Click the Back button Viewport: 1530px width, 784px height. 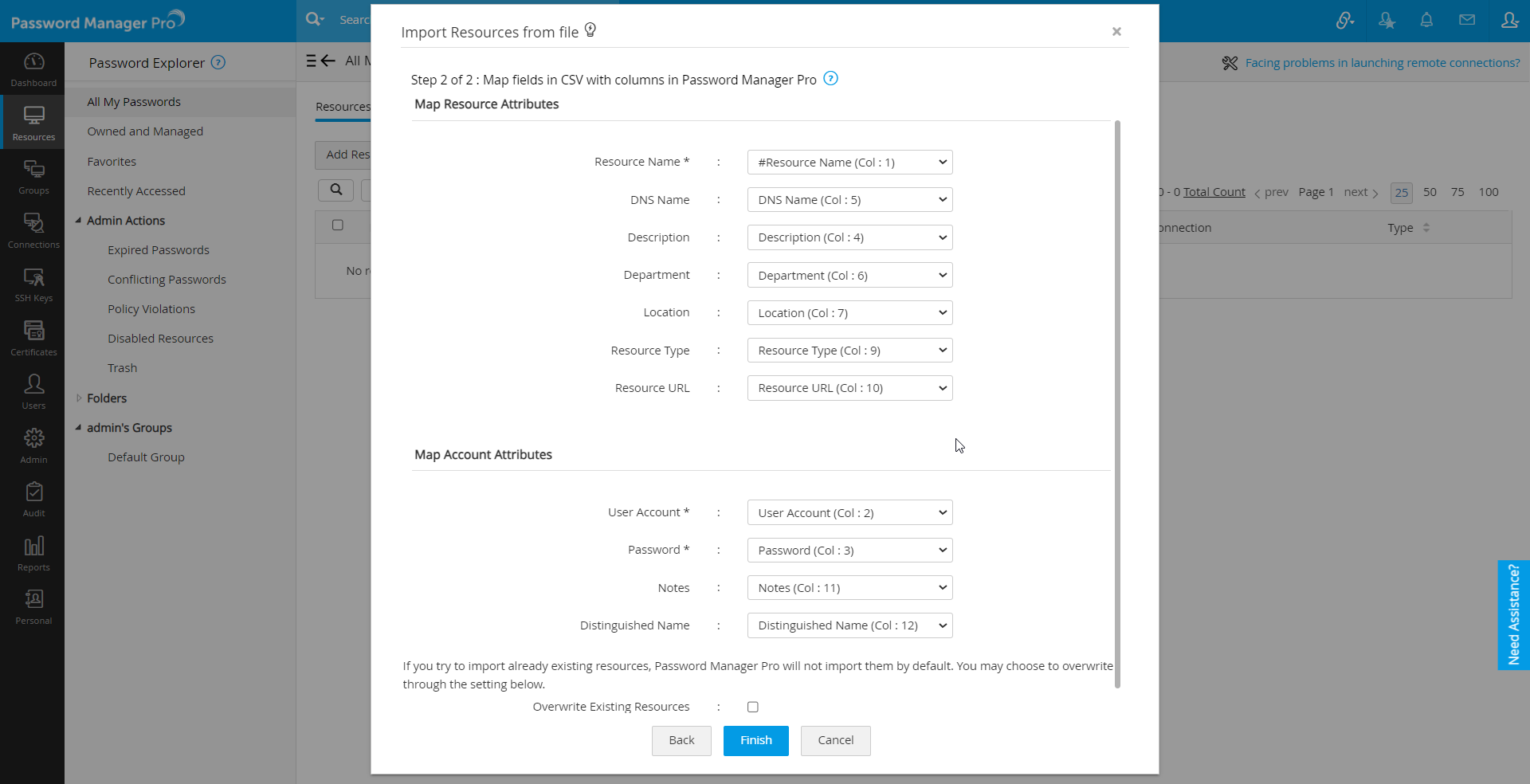coord(681,740)
